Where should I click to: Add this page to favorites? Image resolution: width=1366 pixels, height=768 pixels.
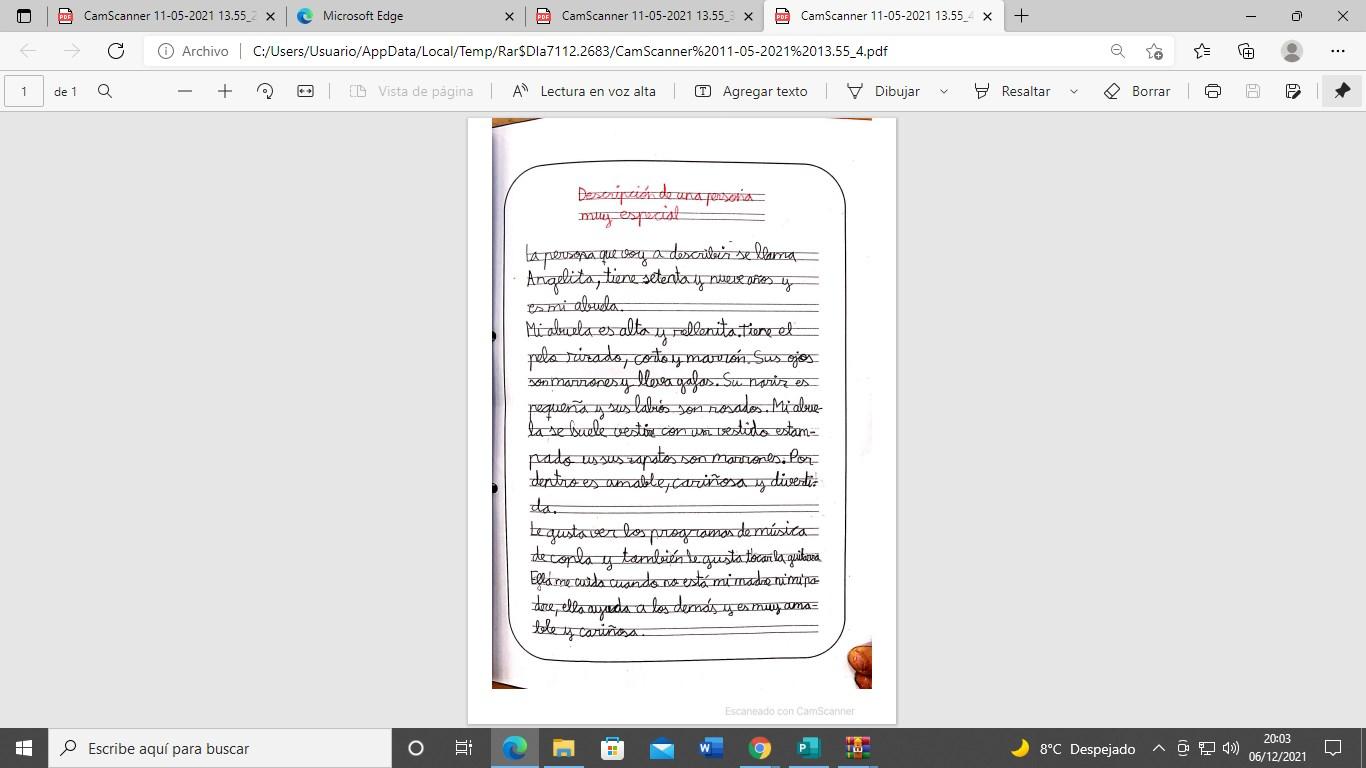pyautogui.click(x=1155, y=51)
